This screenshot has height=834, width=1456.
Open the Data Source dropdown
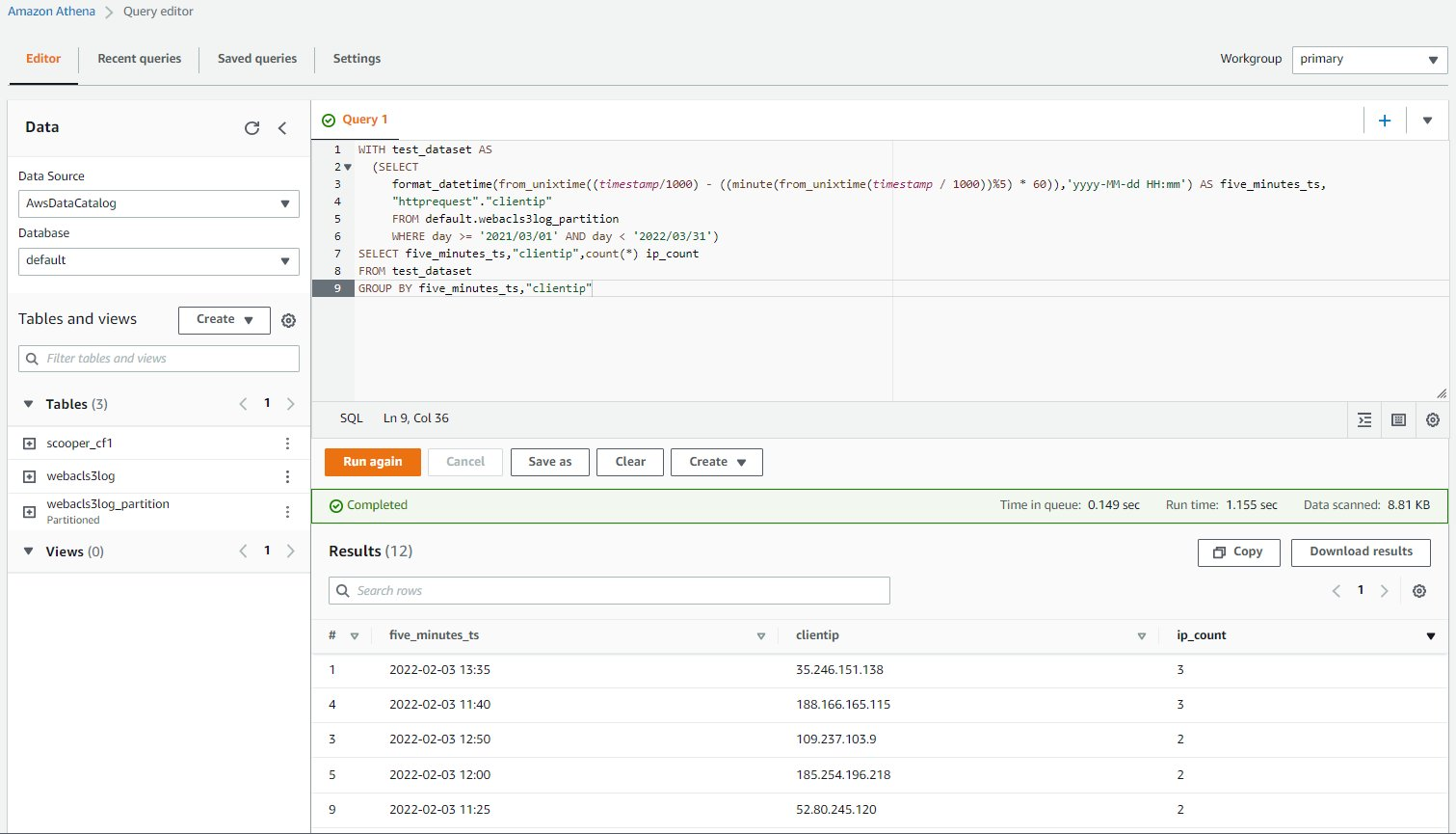(159, 203)
